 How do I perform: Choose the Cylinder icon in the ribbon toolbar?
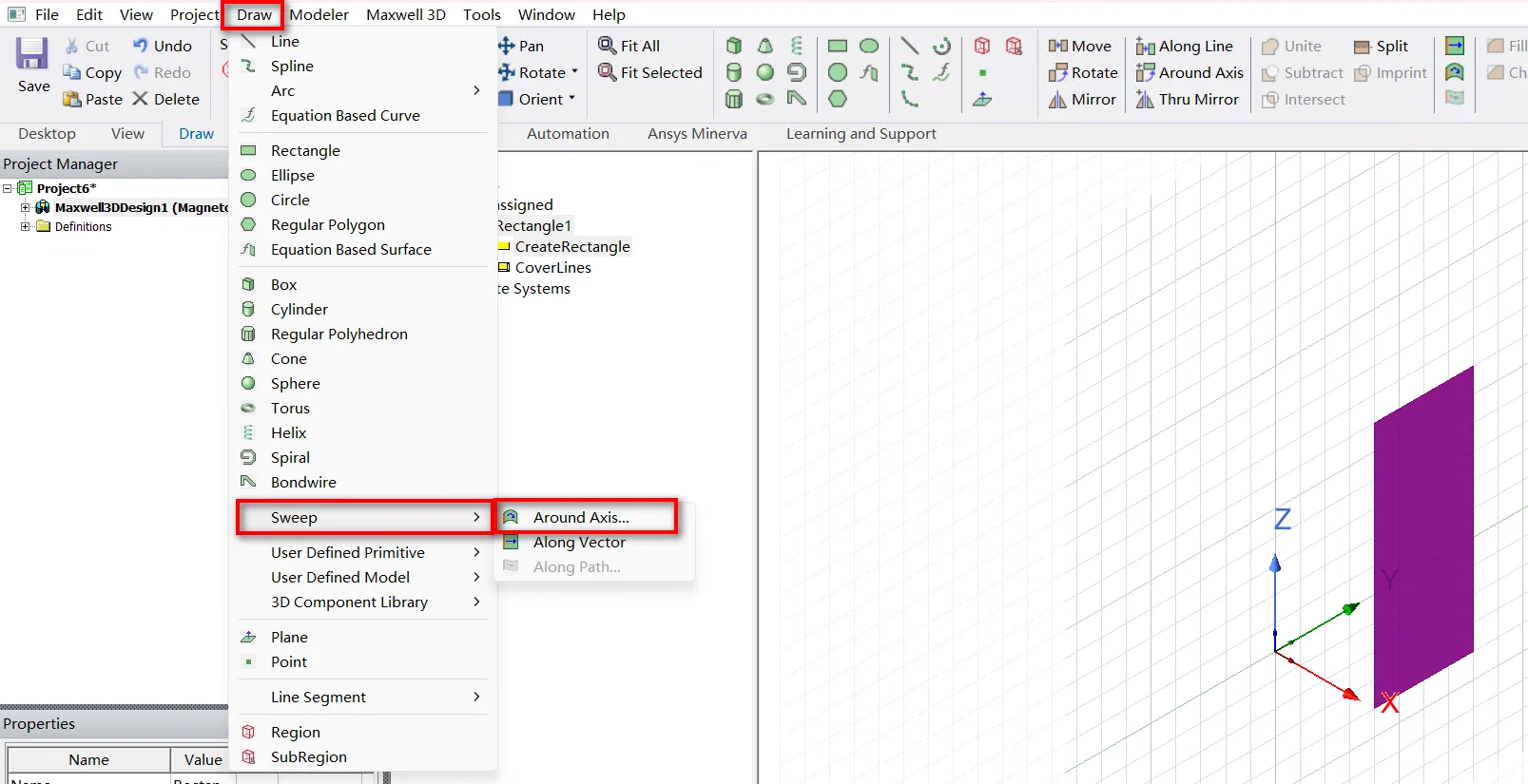(733, 72)
